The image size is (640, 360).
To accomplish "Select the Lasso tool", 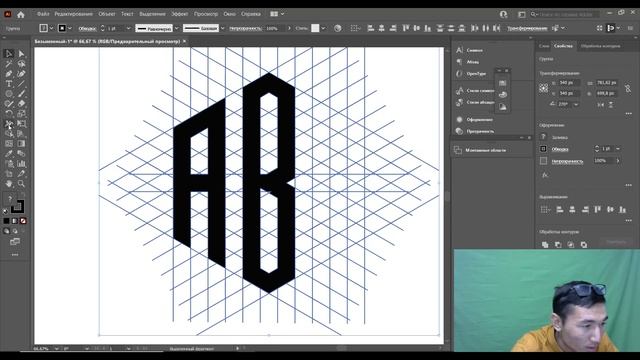I will tap(21, 64).
